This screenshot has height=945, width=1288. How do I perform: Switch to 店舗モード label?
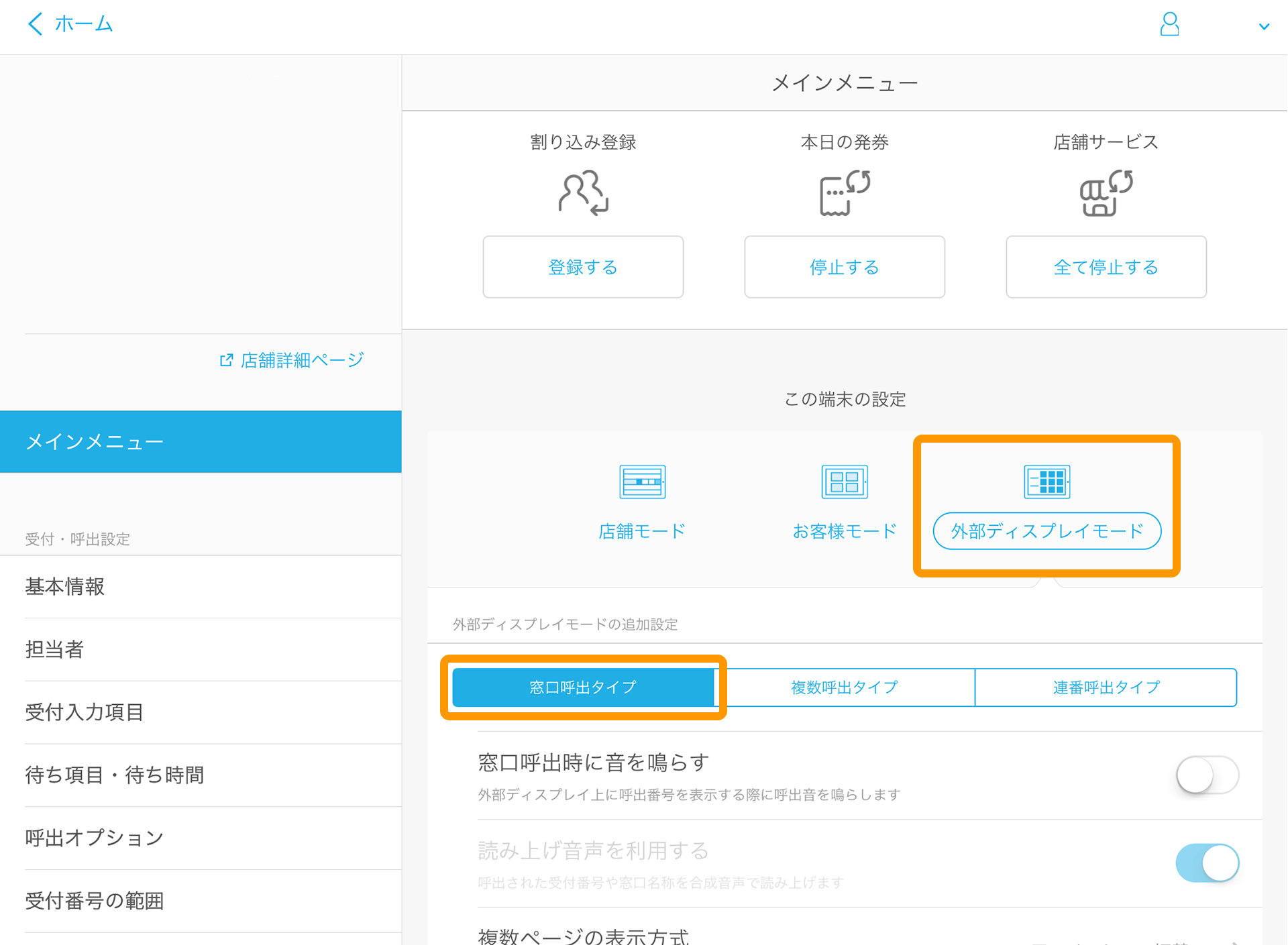click(x=642, y=531)
